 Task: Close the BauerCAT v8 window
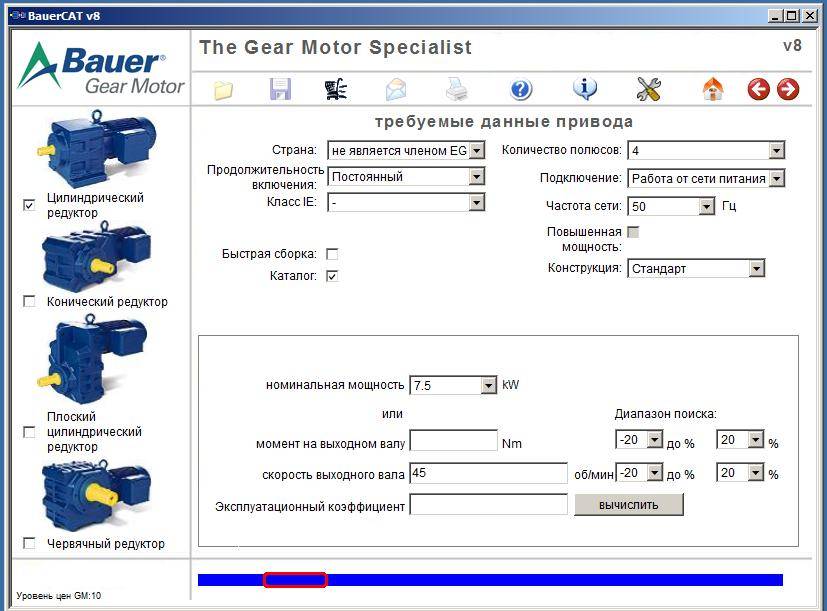coord(810,16)
